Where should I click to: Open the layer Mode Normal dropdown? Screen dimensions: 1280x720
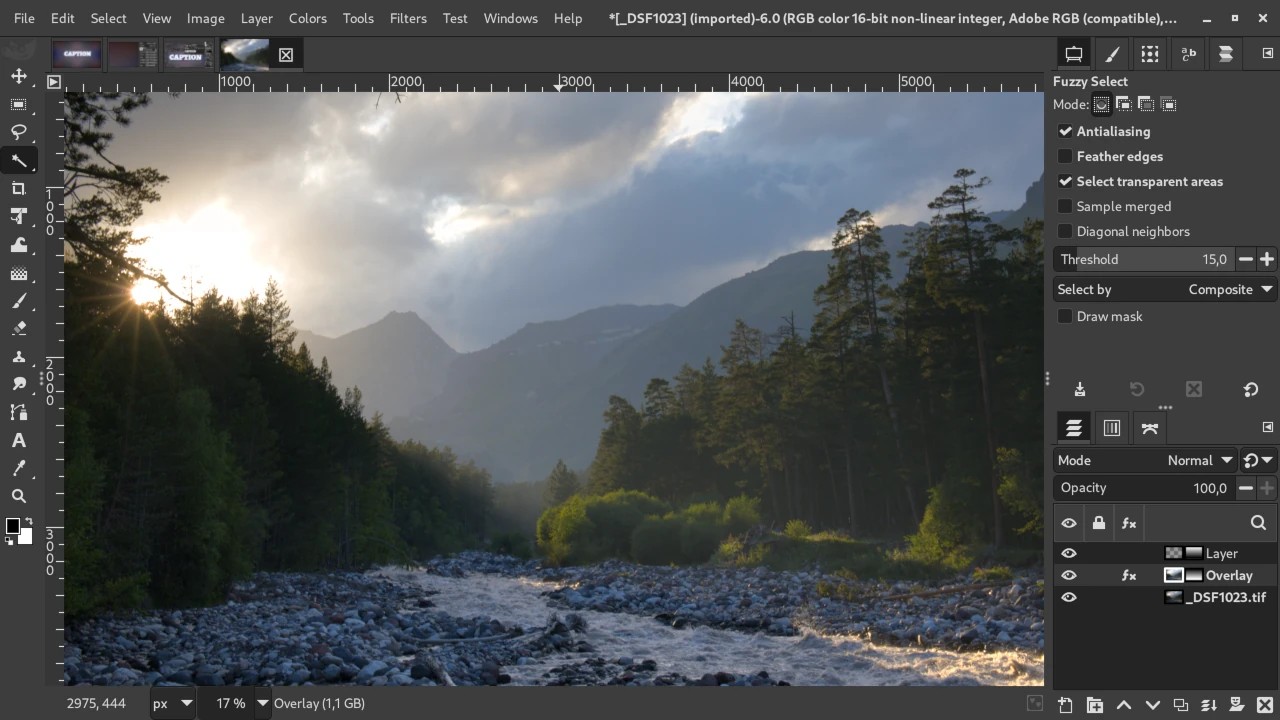(1146, 460)
